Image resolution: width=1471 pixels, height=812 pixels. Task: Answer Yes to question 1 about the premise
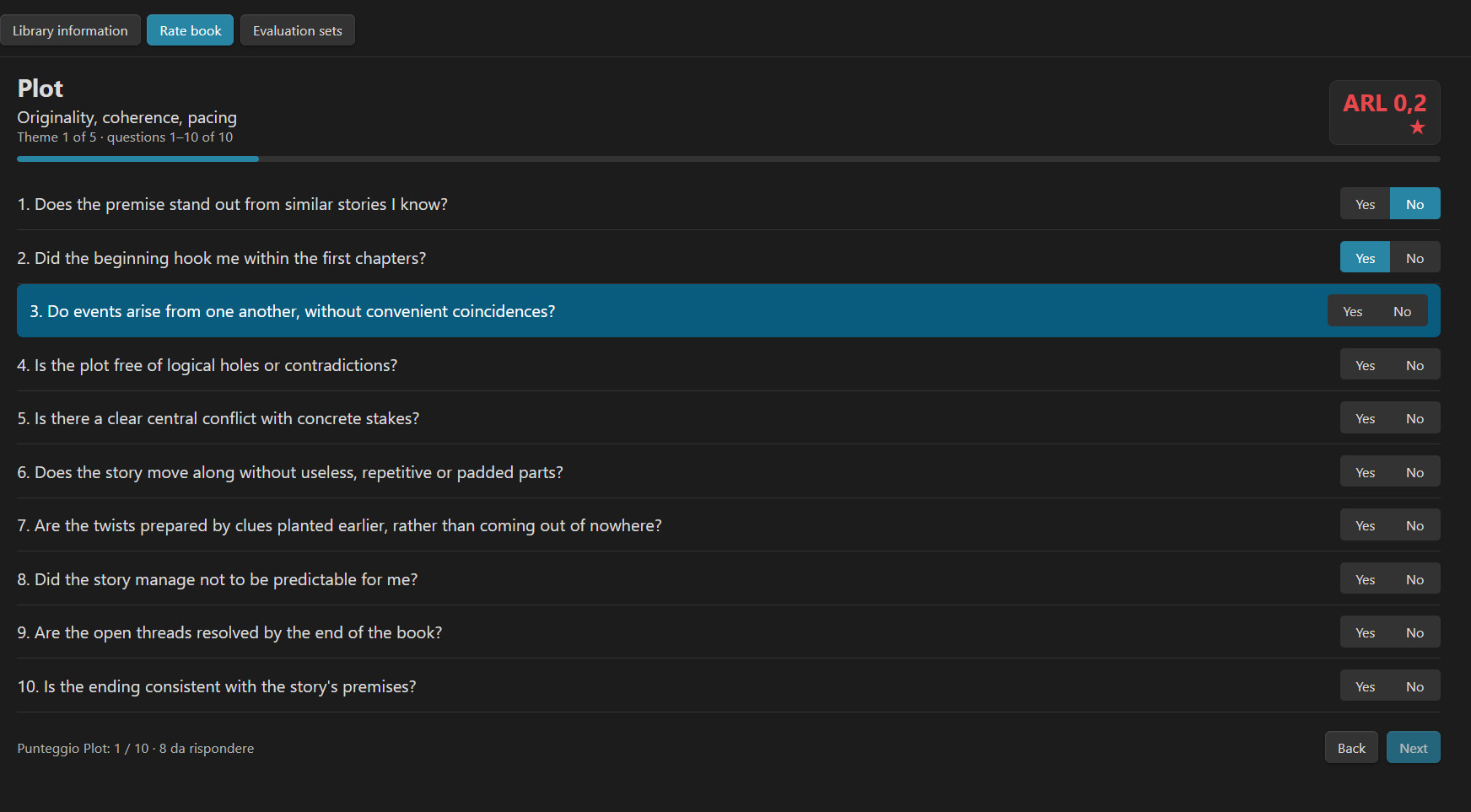click(1365, 204)
